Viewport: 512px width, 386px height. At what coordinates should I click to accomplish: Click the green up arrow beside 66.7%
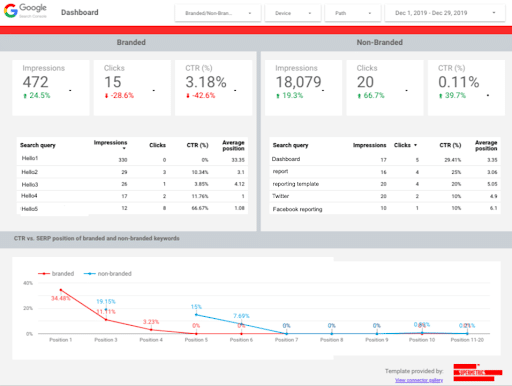tap(359, 96)
